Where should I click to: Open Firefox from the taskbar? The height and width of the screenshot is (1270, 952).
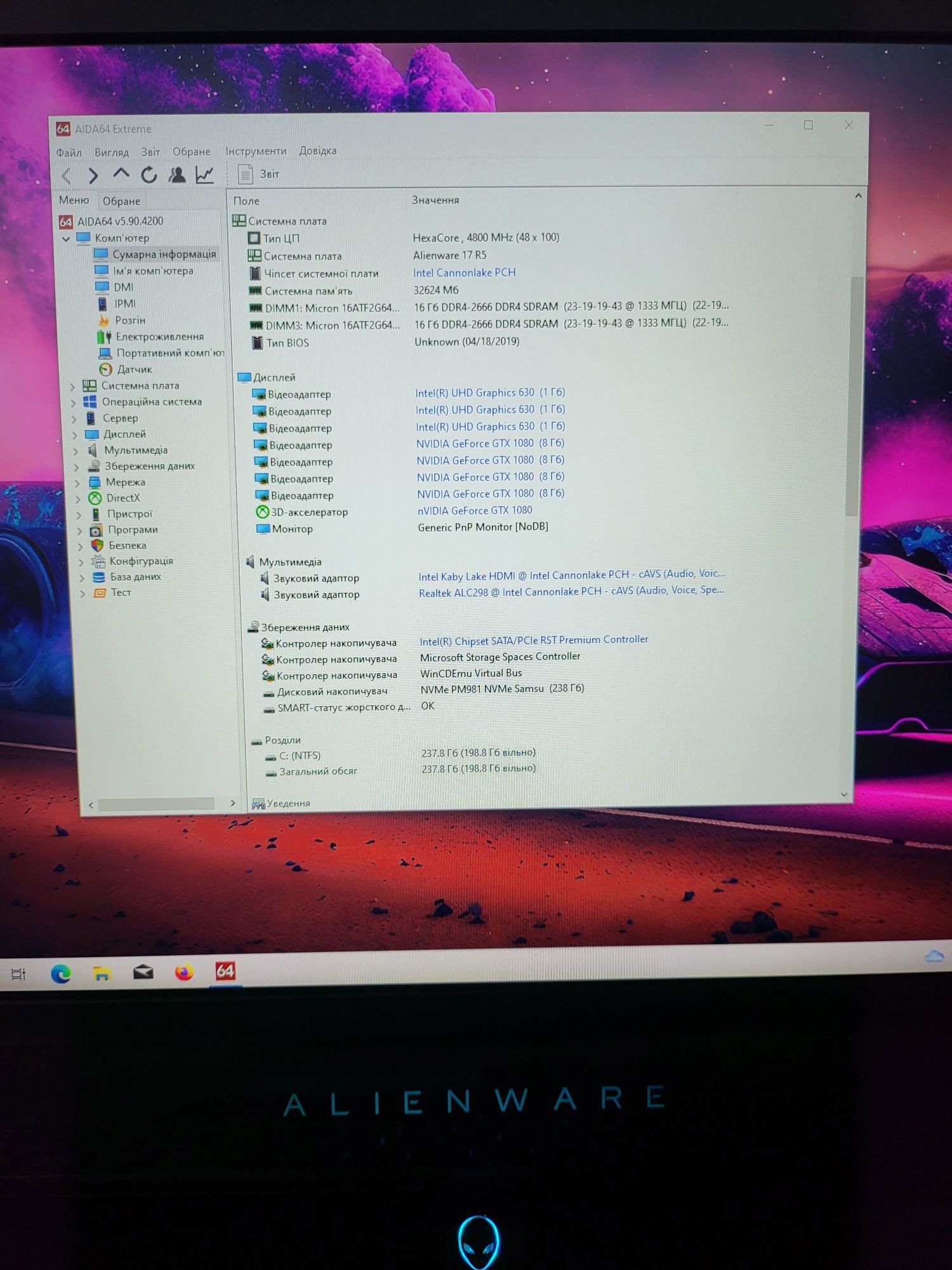(184, 972)
